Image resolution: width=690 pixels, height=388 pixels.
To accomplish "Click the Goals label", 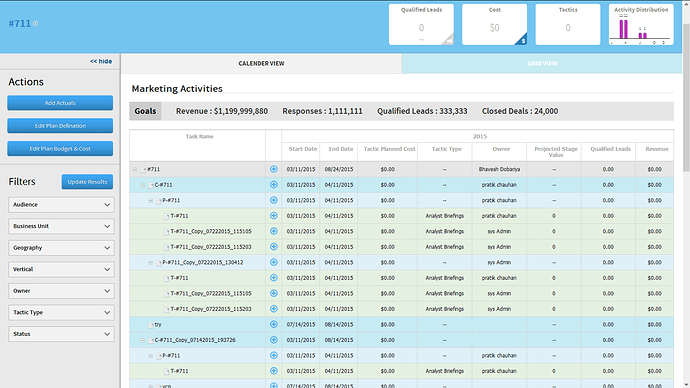I will pos(145,111).
